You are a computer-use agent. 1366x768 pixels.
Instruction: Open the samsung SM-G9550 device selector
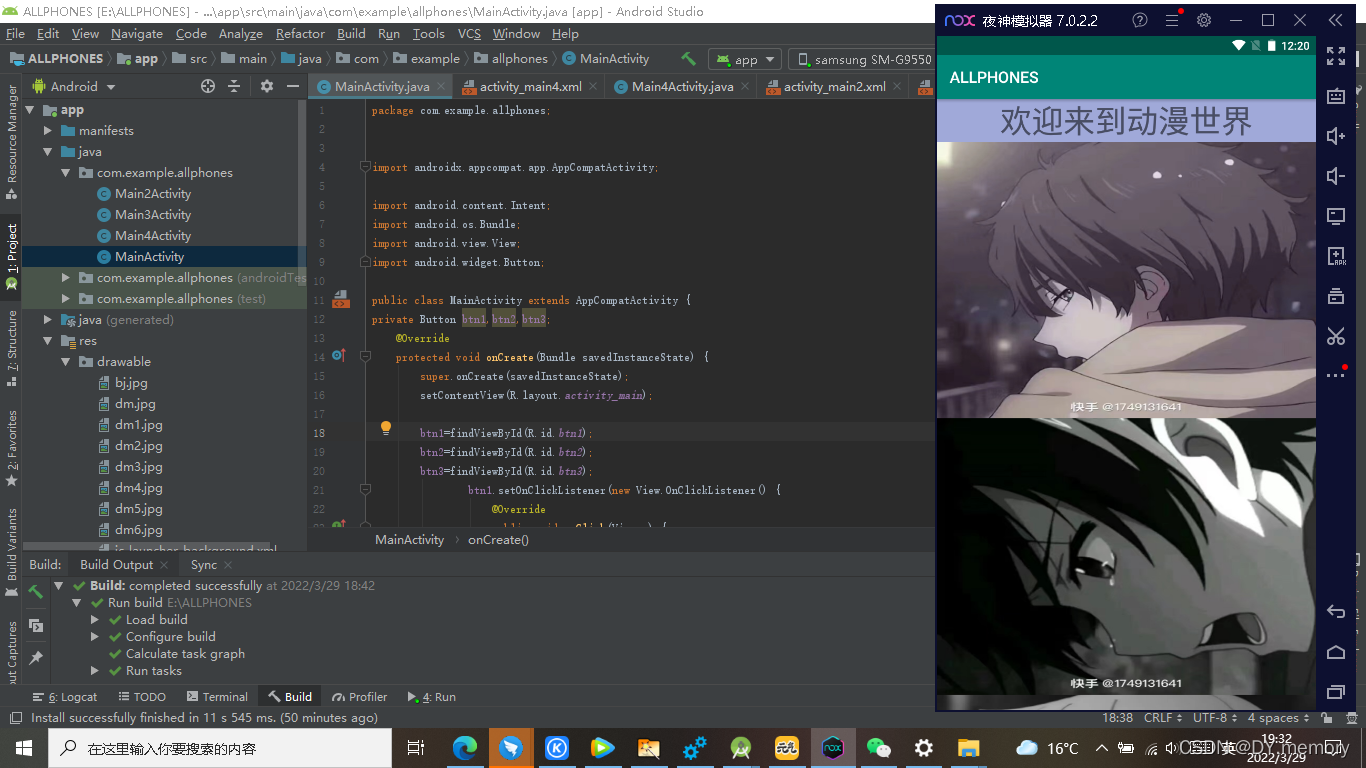[862, 59]
